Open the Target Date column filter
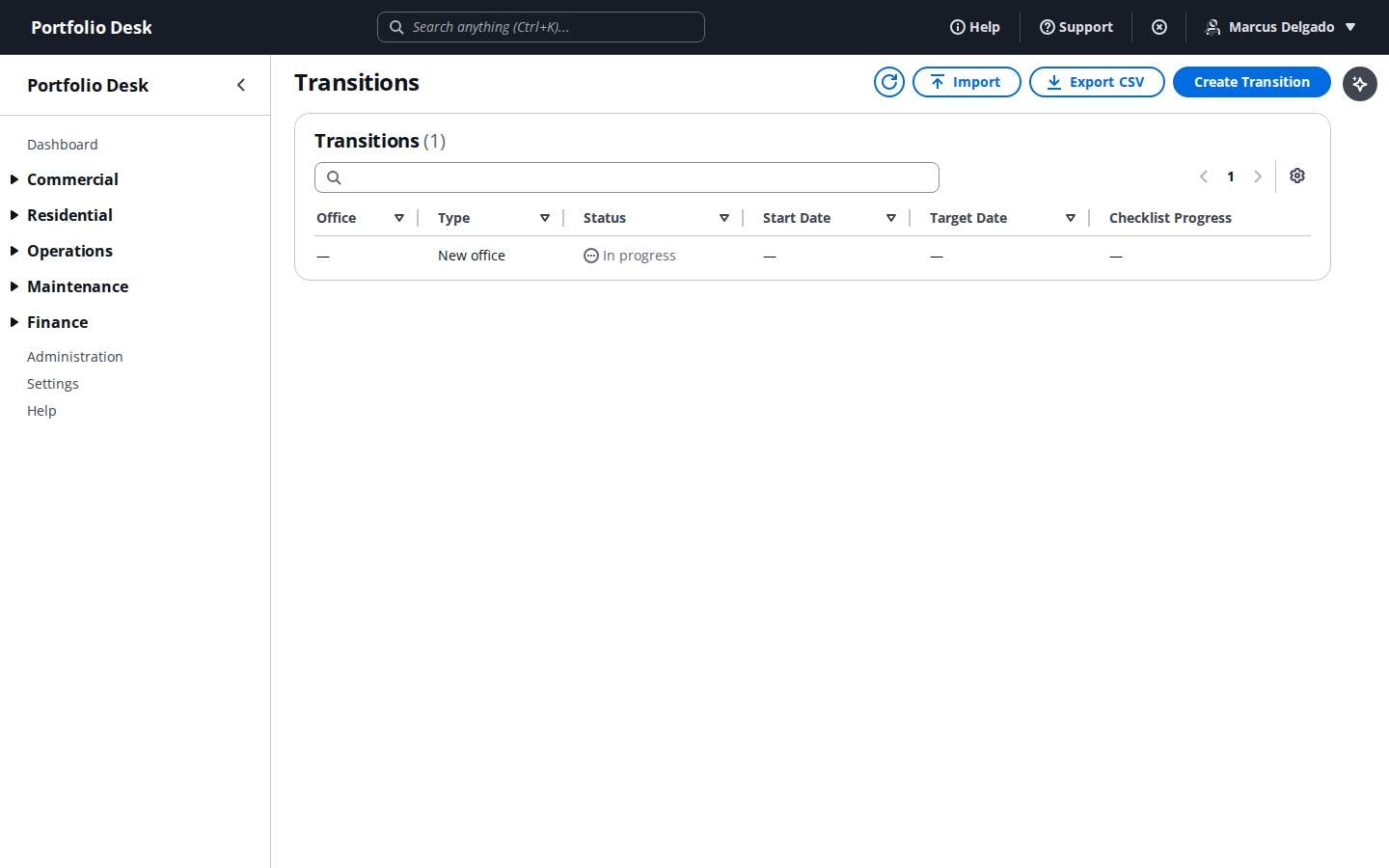The image size is (1389, 868). [x=1071, y=218]
